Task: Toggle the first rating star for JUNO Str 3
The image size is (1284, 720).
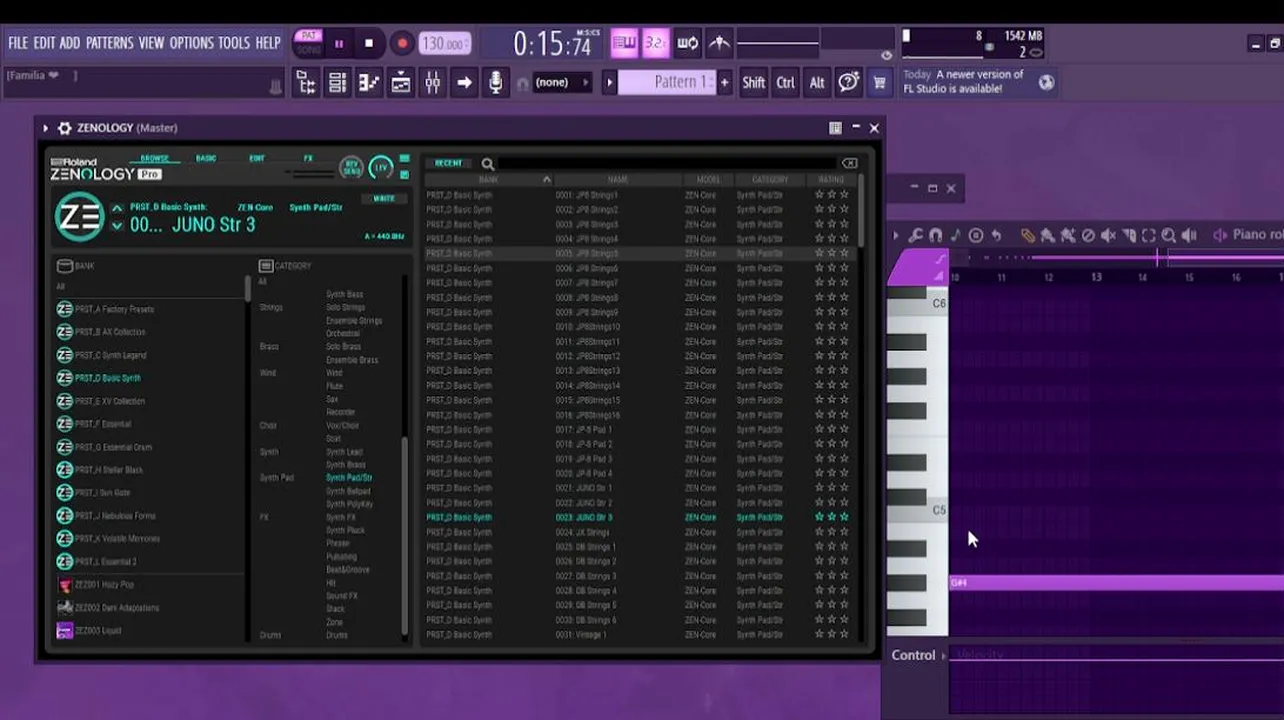Action: (x=819, y=517)
